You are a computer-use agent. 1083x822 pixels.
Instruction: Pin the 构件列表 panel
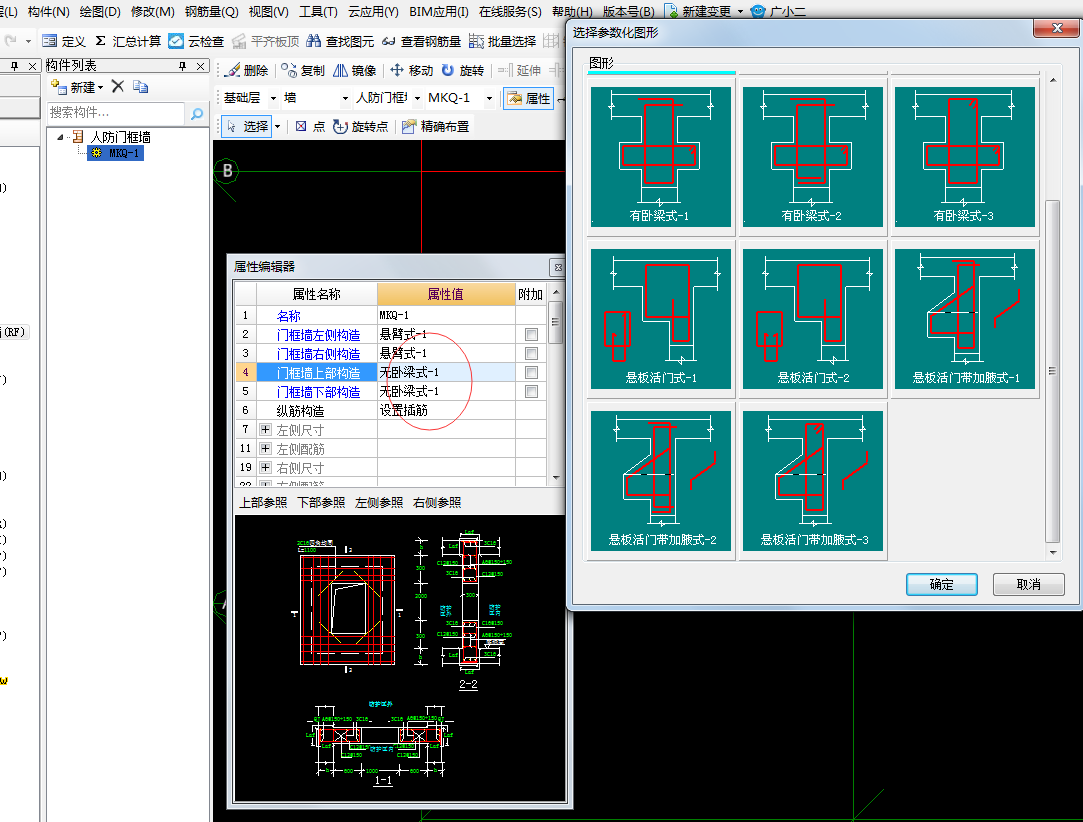(x=182, y=66)
